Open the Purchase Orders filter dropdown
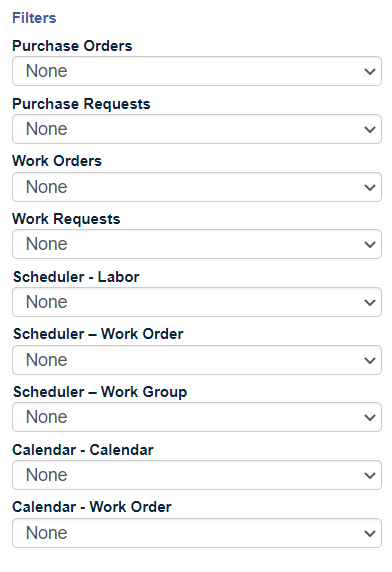Viewport: 392px width, 572px height. tap(197, 71)
